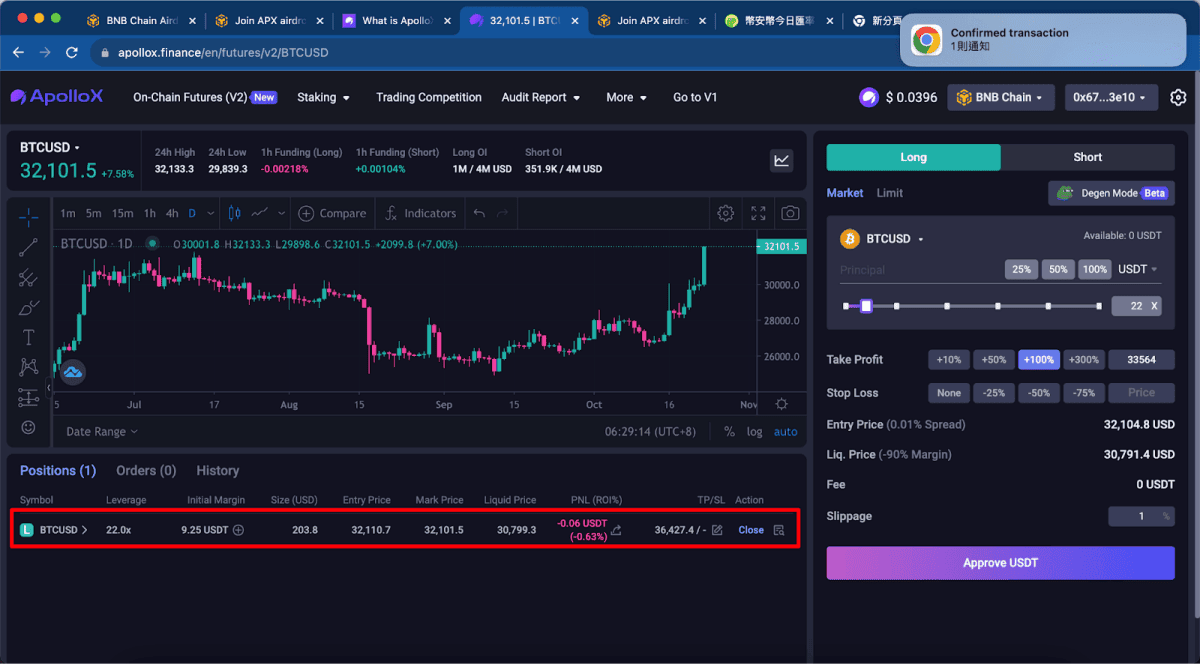Click the leverage slider handle
The height and width of the screenshot is (664, 1200).
[x=866, y=306]
